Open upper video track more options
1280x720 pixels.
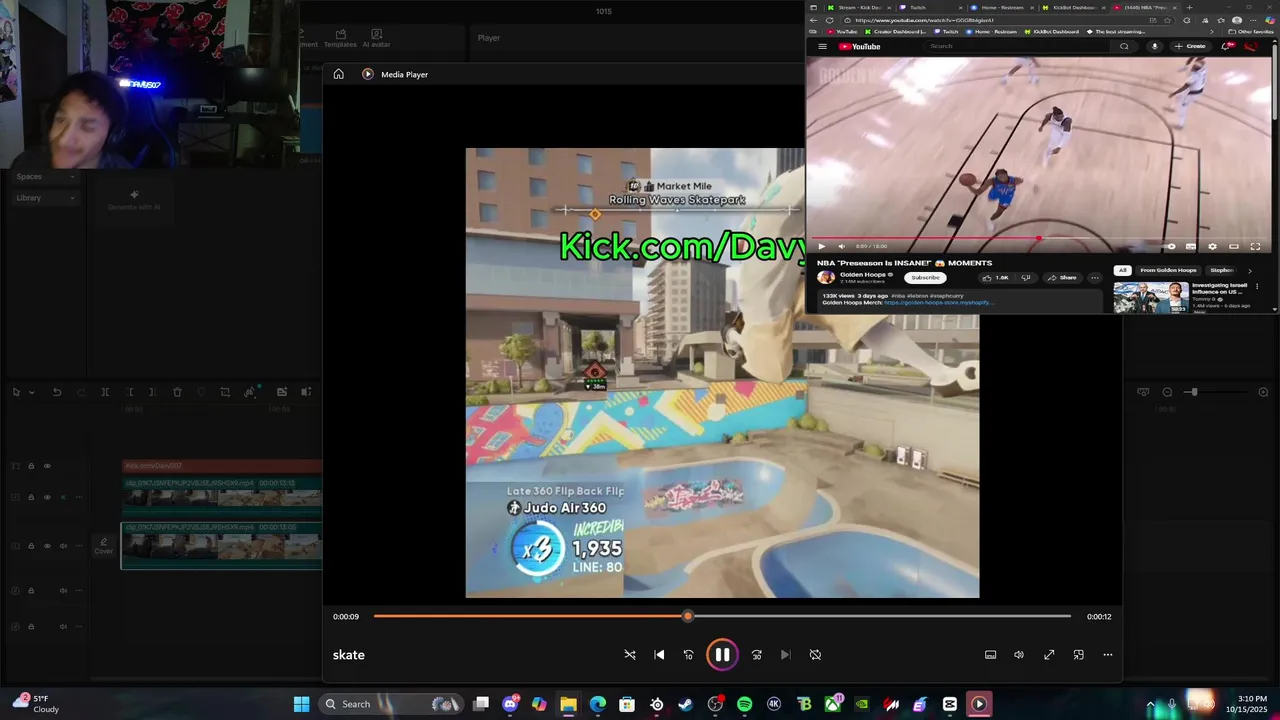[x=79, y=497]
